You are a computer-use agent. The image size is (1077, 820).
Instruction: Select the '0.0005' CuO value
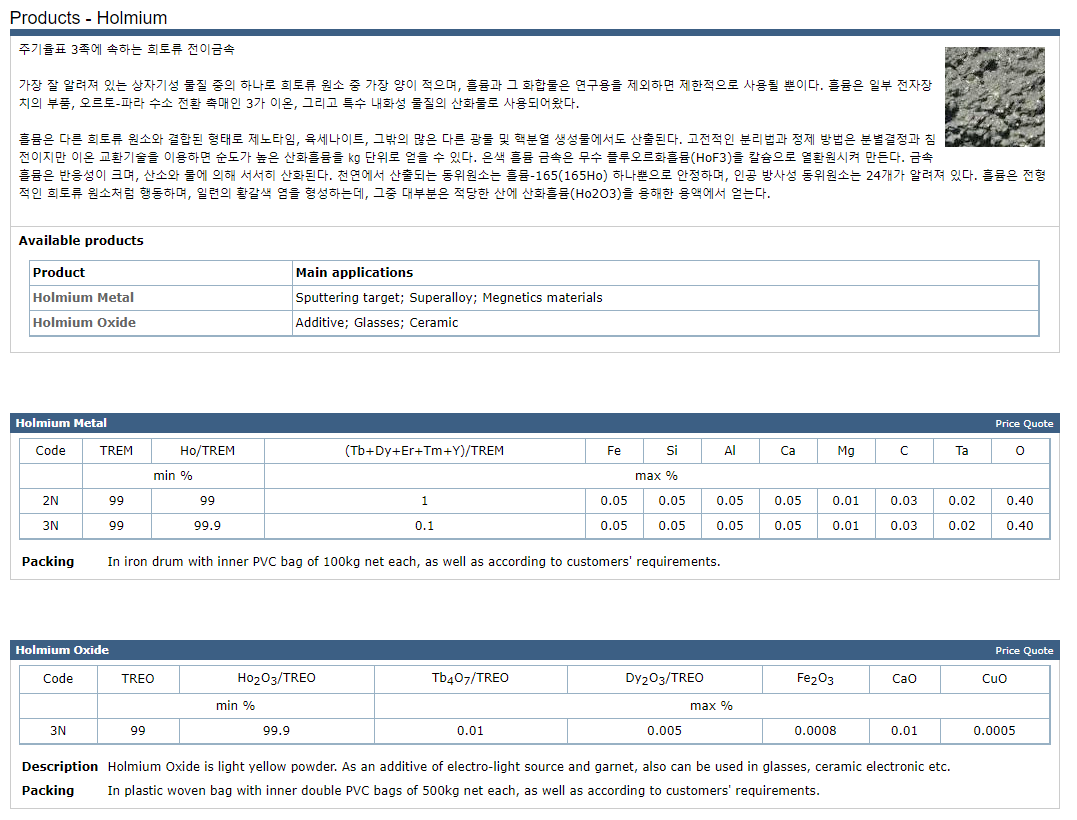point(994,731)
